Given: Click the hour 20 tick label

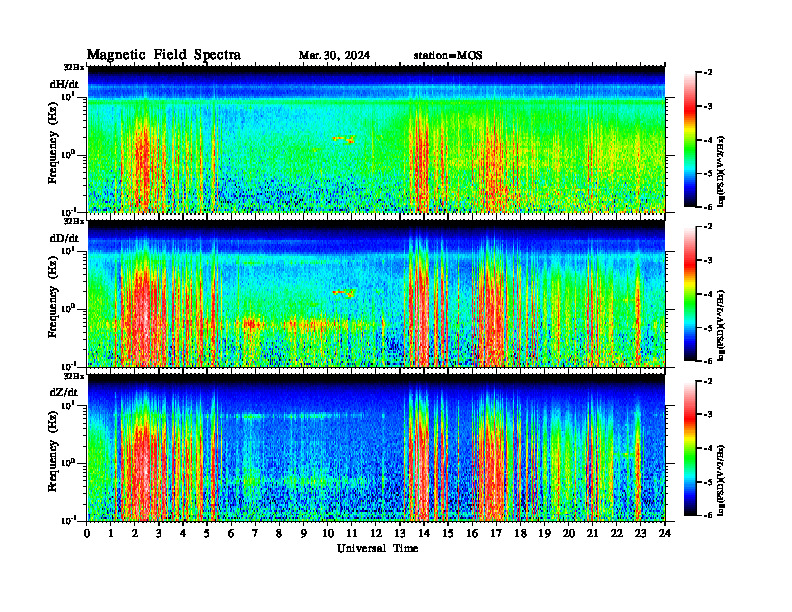Looking at the screenshot, I should pos(569,534).
